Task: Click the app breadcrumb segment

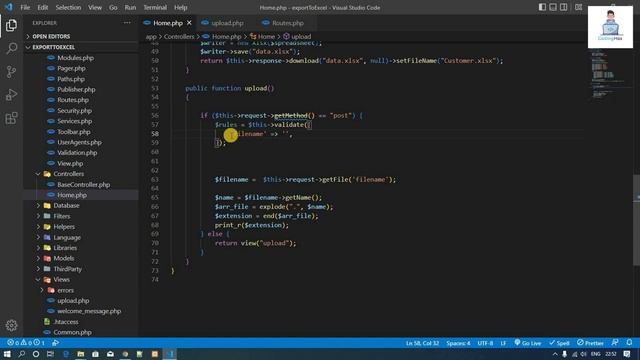Action: tap(151, 36)
